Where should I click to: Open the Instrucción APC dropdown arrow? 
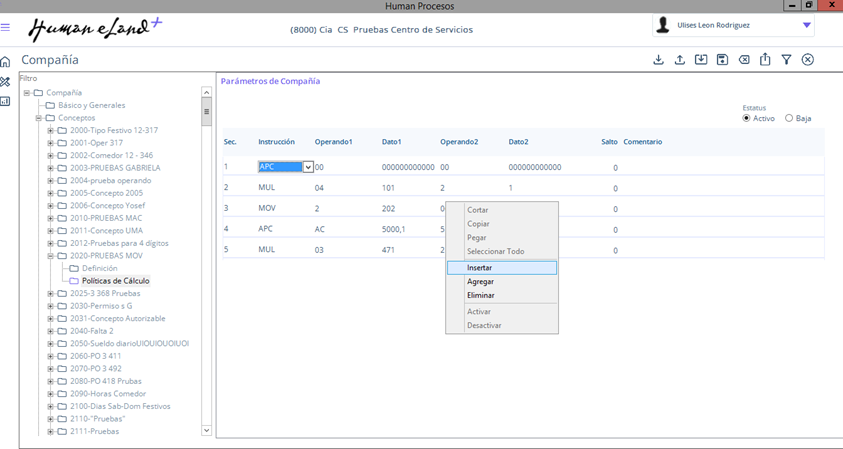point(308,168)
